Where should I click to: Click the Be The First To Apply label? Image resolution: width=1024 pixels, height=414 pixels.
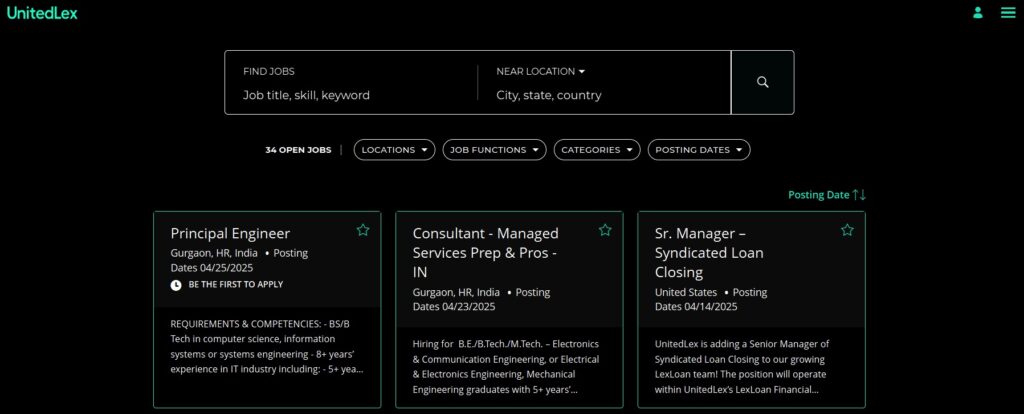click(x=236, y=285)
